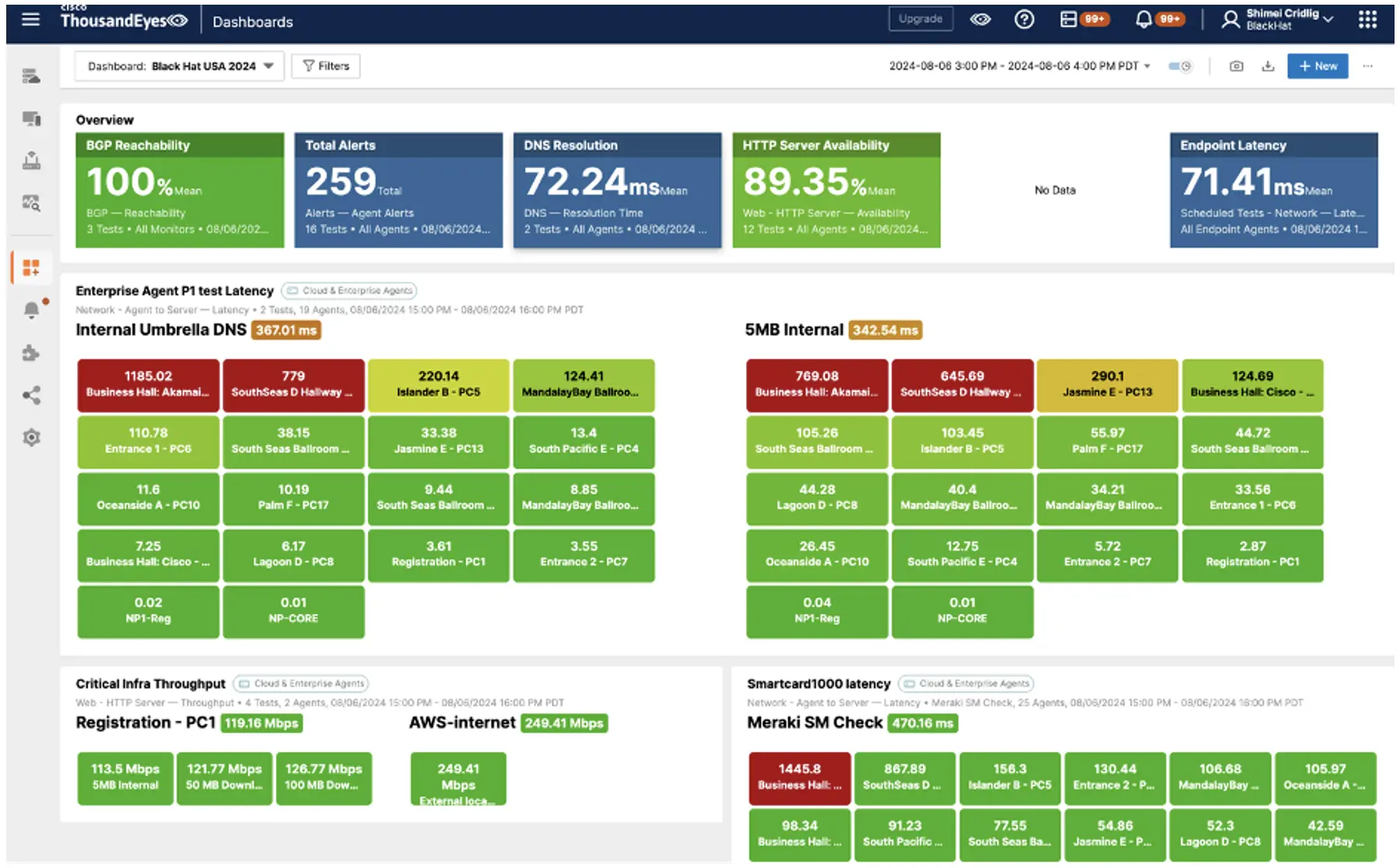Open the three-dot more options menu
The image size is (1400, 868).
(1368, 66)
